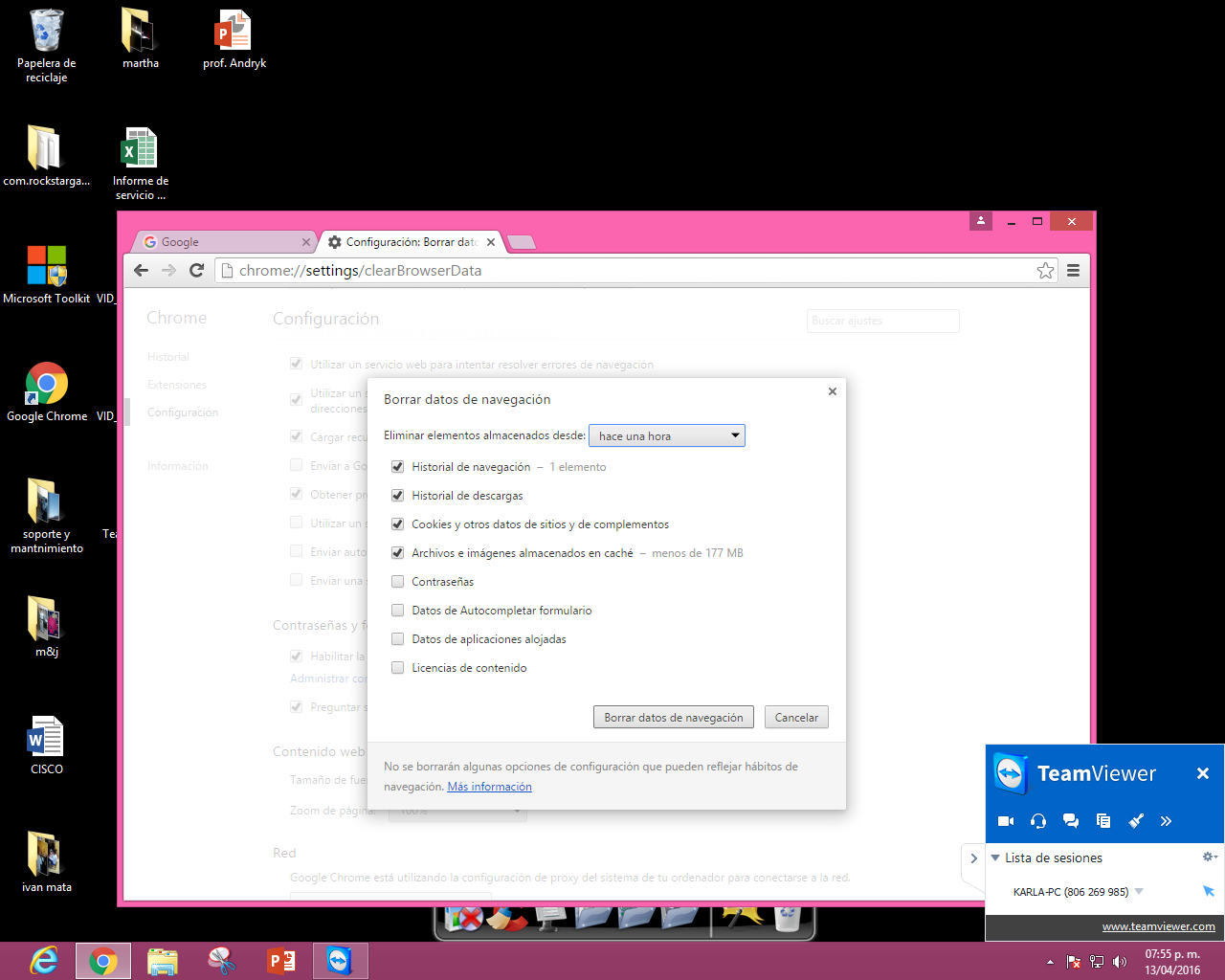1225x980 pixels.
Task: Select soporte y mantnimiento folder icon
Action: 46,517
